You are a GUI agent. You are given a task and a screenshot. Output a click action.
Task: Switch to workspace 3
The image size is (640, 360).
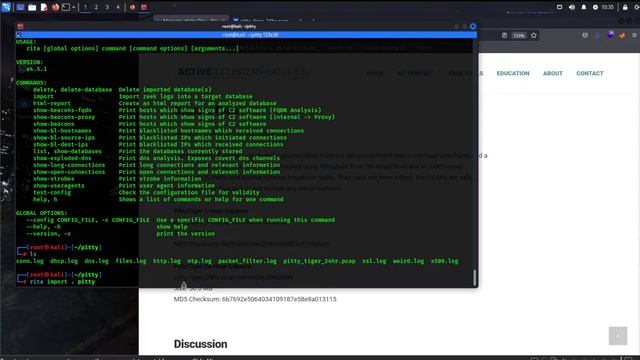(x=107, y=7)
